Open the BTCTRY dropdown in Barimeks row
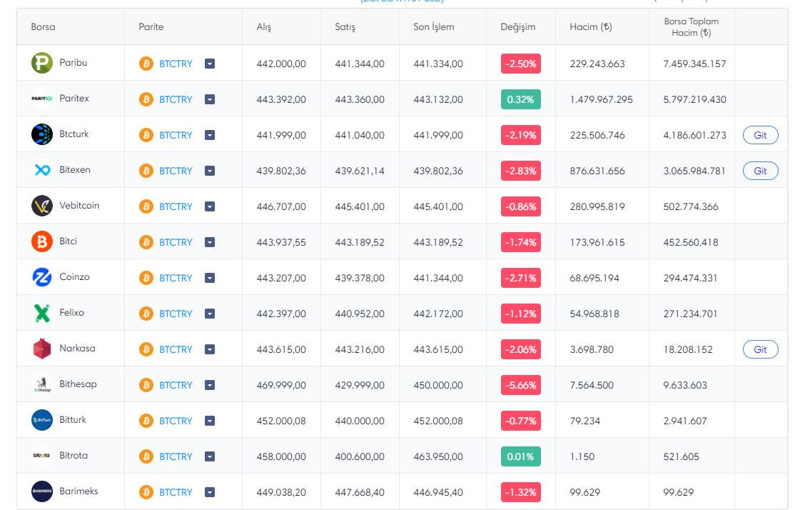Viewport: 800px width, 510px height. [210, 492]
